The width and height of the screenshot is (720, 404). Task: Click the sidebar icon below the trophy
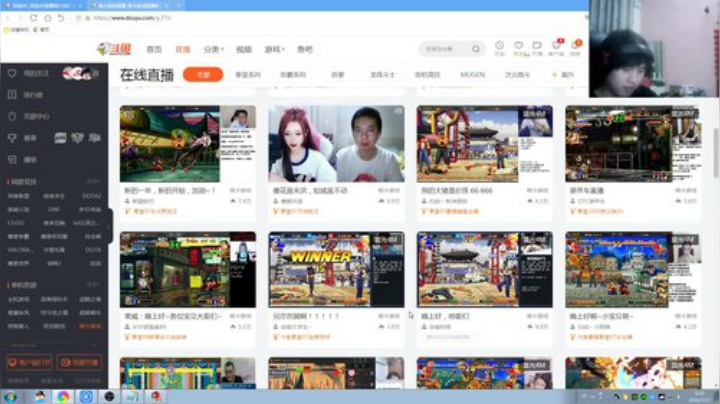pos(12,159)
